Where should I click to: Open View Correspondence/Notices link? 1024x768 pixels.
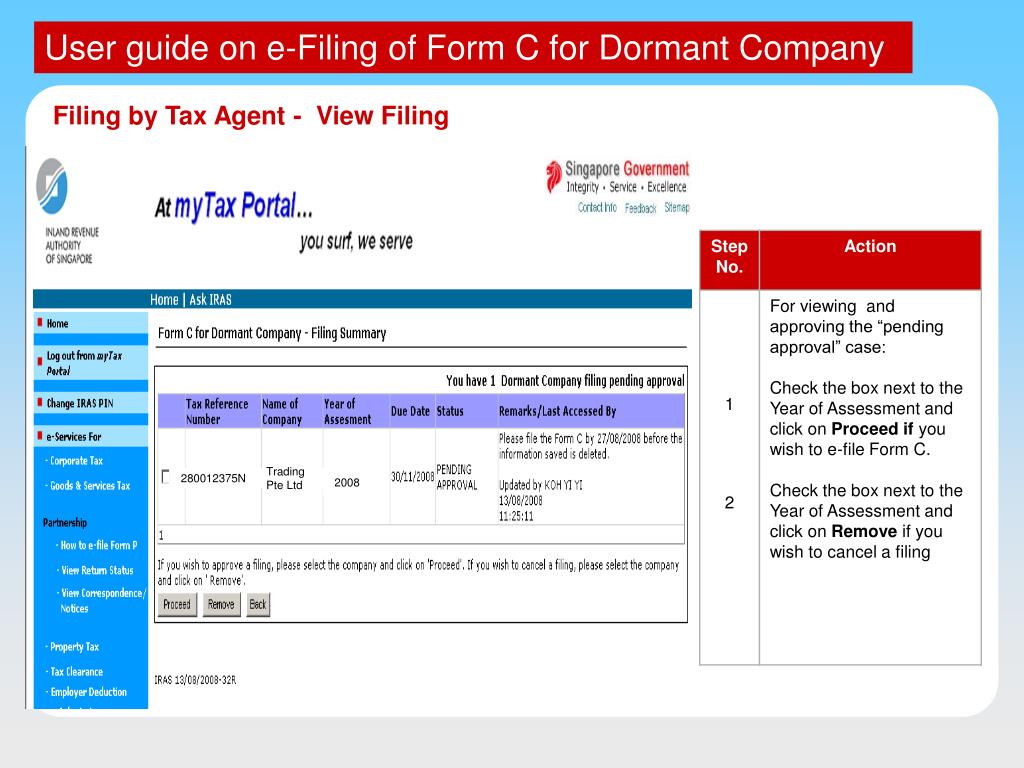pyautogui.click(x=101, y=601)
